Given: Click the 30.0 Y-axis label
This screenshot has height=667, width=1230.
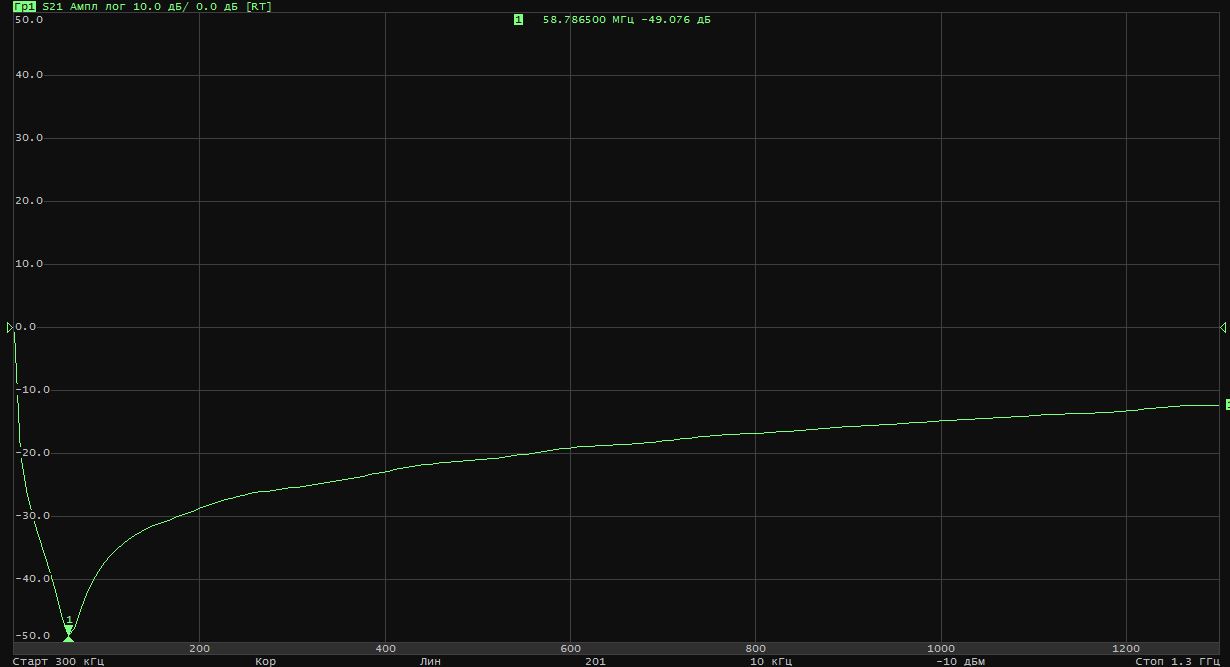Looking at the screenshot, I should 29,138.
